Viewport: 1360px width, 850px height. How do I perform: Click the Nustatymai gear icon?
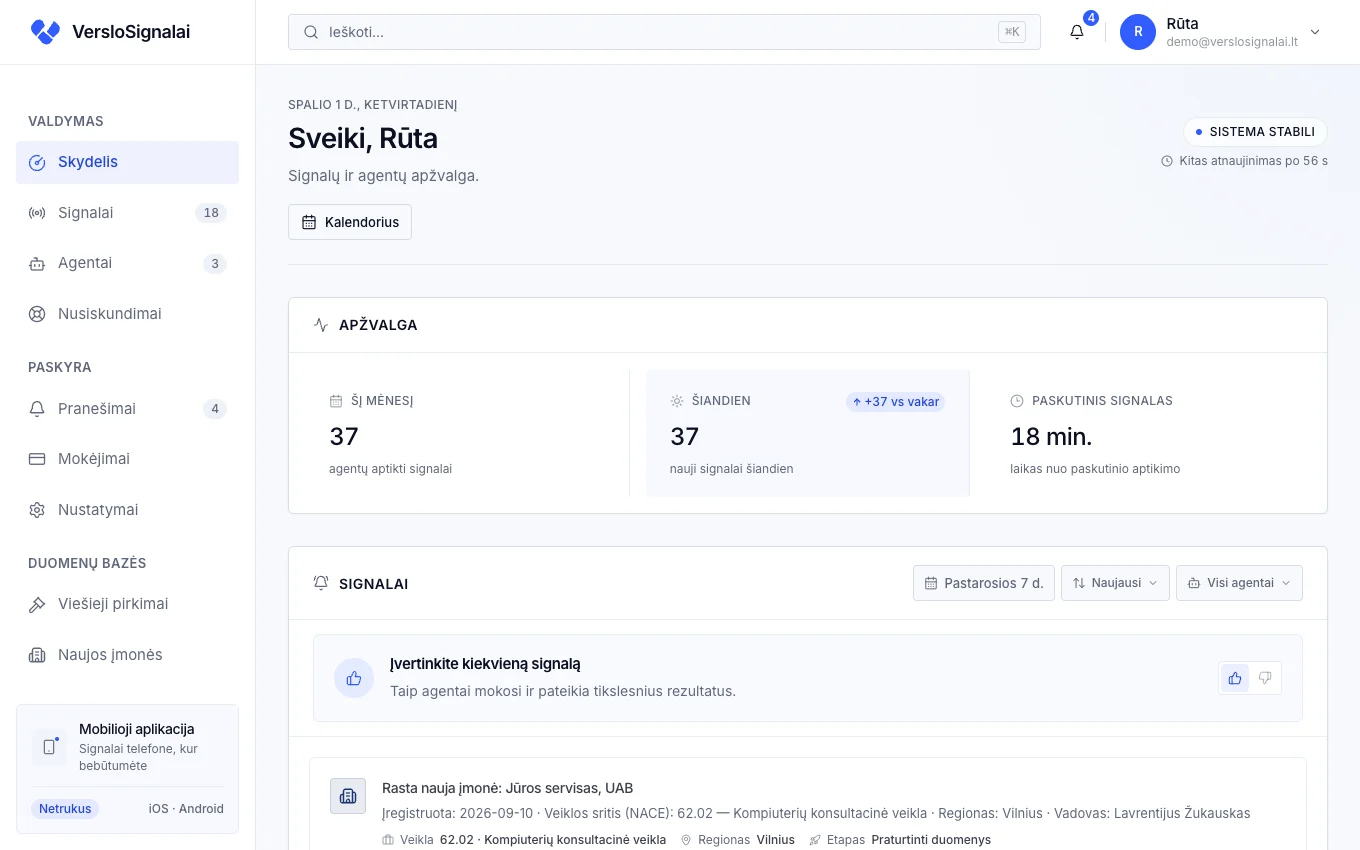point(37,510)
